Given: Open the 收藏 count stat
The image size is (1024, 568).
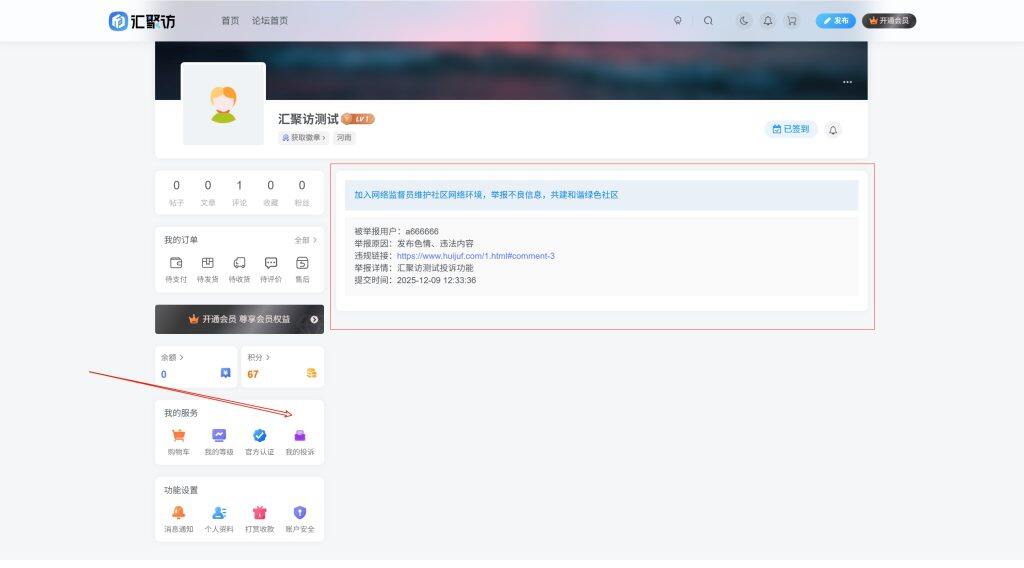Looking at the screenshot, I should [270, 193].
